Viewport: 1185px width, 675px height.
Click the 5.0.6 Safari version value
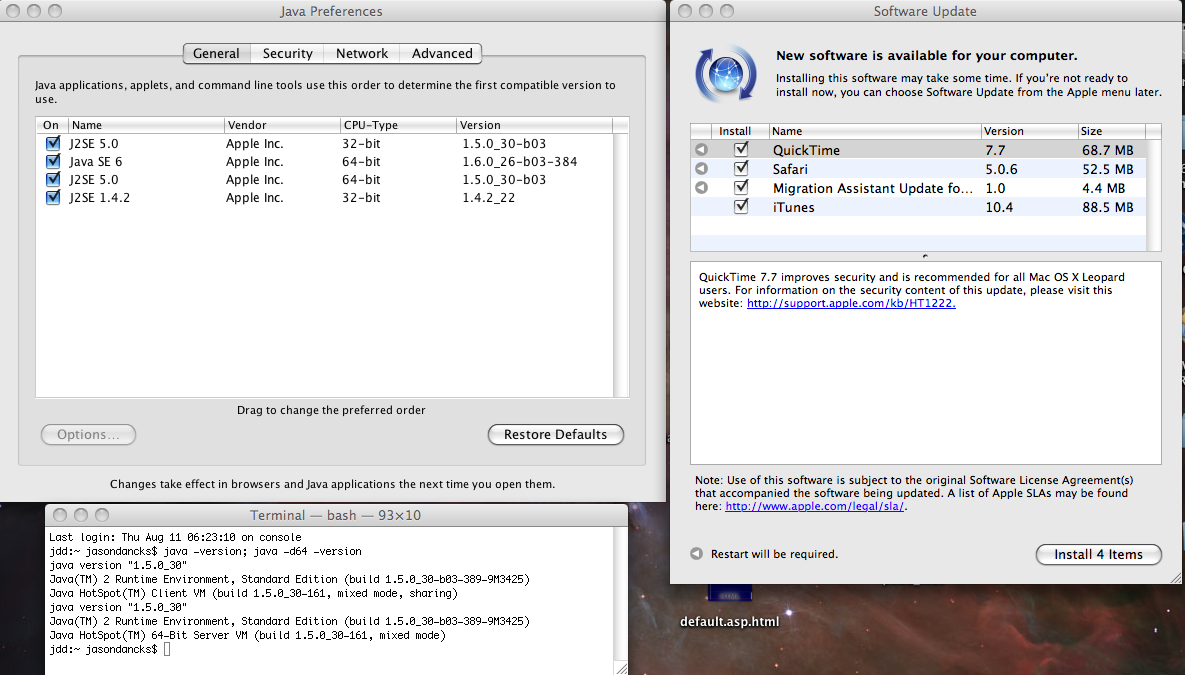(1001, 169)
